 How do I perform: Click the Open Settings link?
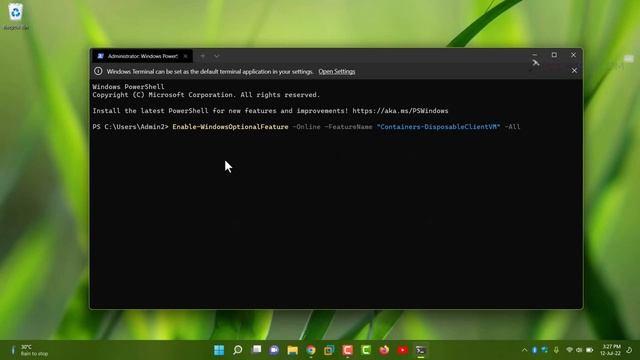[337, 71]
